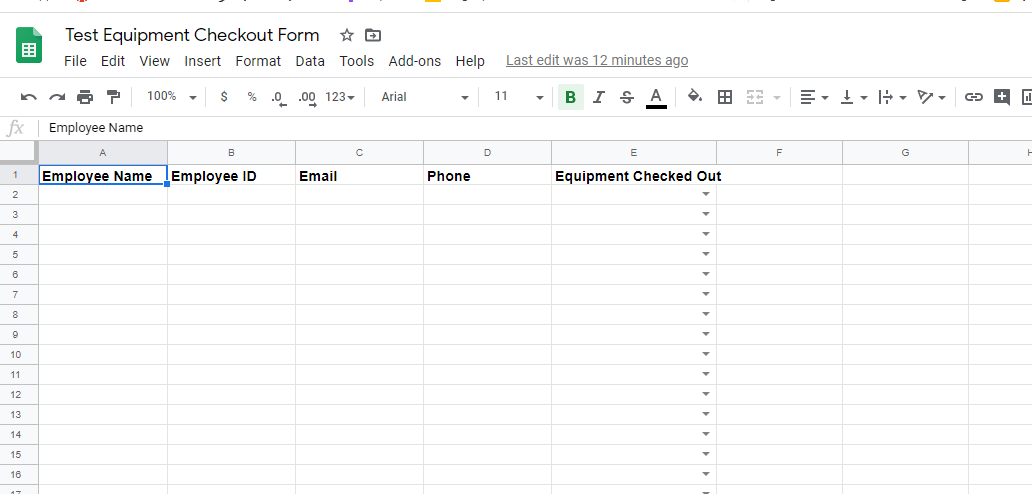1032x494 pixels.
Task: Open the Merge cells dropdown arrow
Action: [777, 98]
